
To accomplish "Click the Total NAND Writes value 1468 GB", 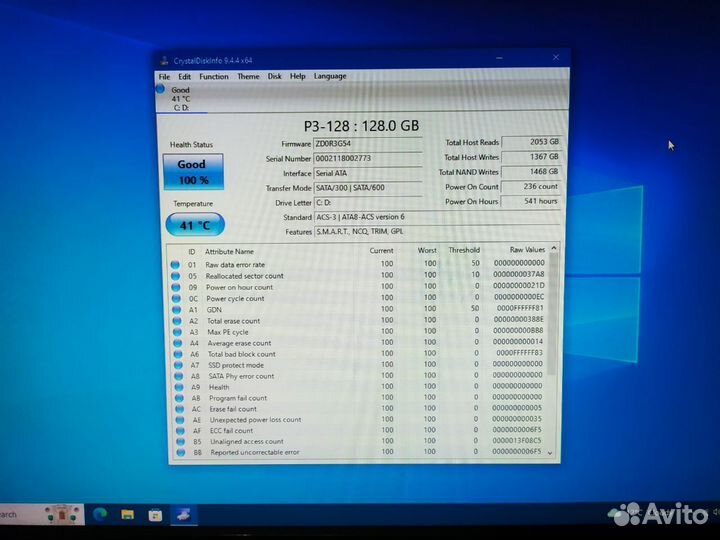I will [x=531, y=172].
